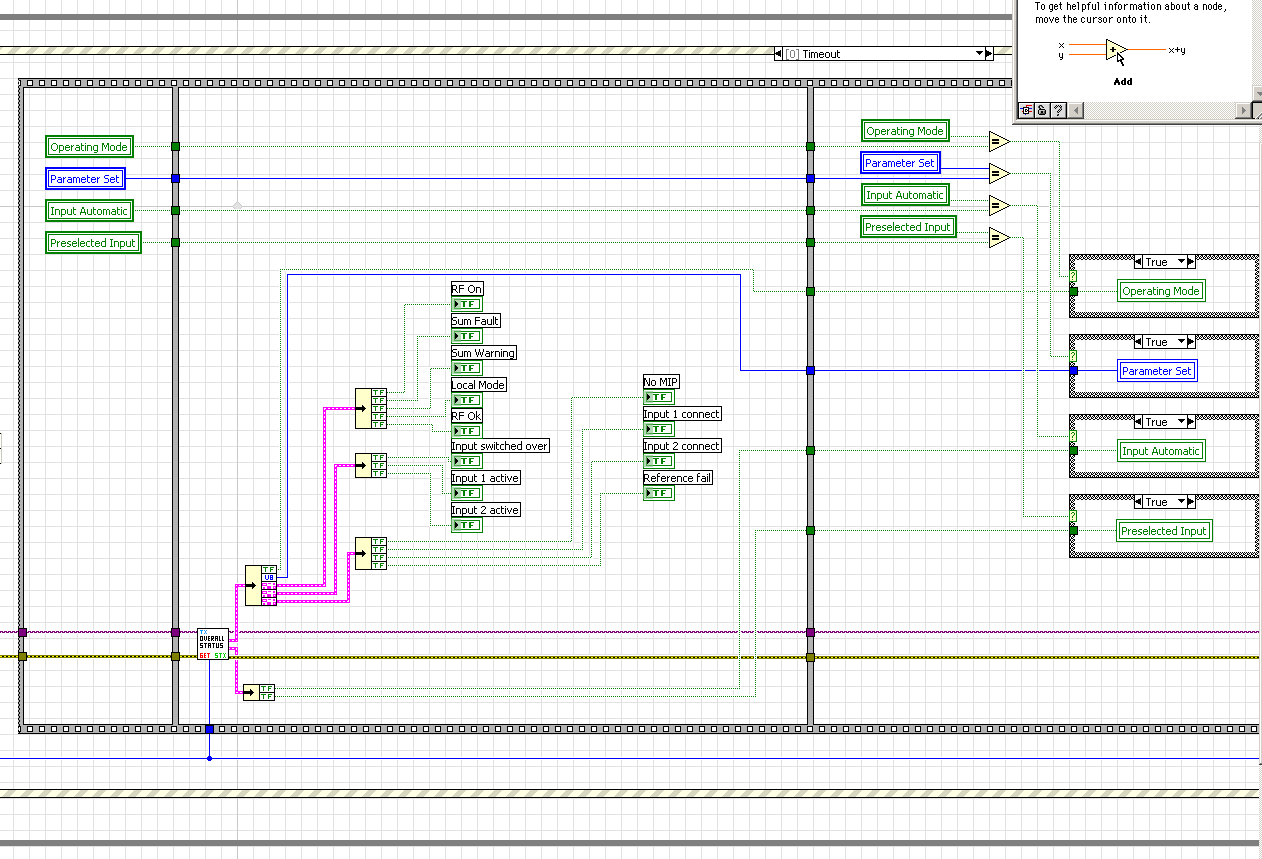Image resolution: width=1262 pixels, height=859 pixels.
Task: Click the Overall Status subVI node
Action: pyautogui.click(x=213, y=644)
